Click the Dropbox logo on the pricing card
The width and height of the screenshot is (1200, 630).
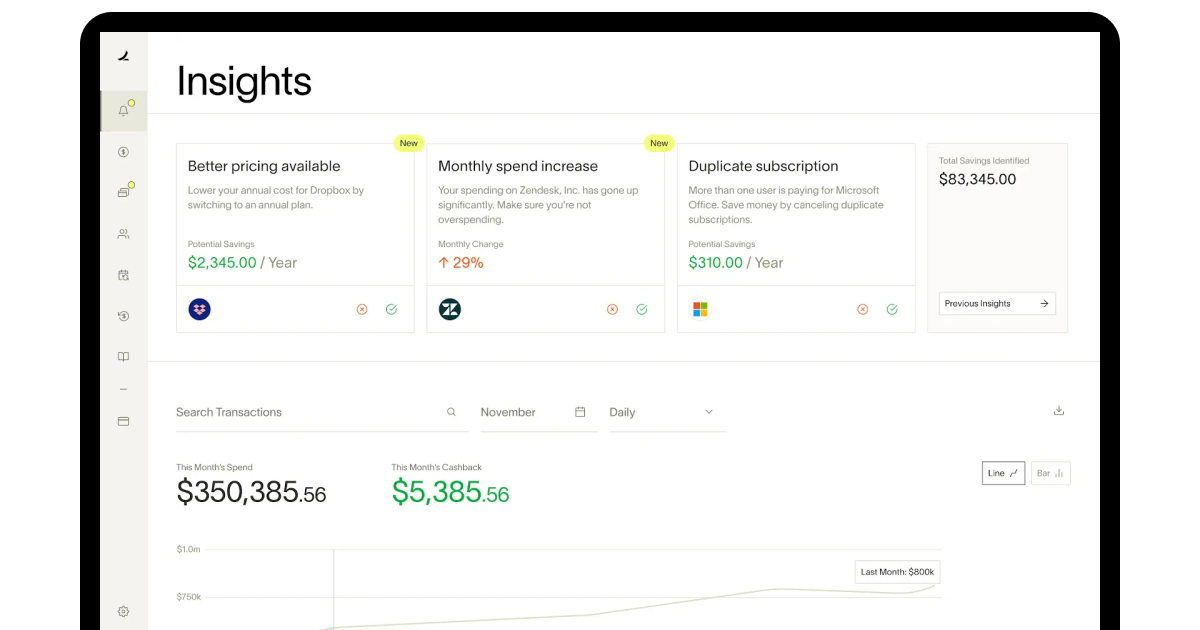[199, 309]
